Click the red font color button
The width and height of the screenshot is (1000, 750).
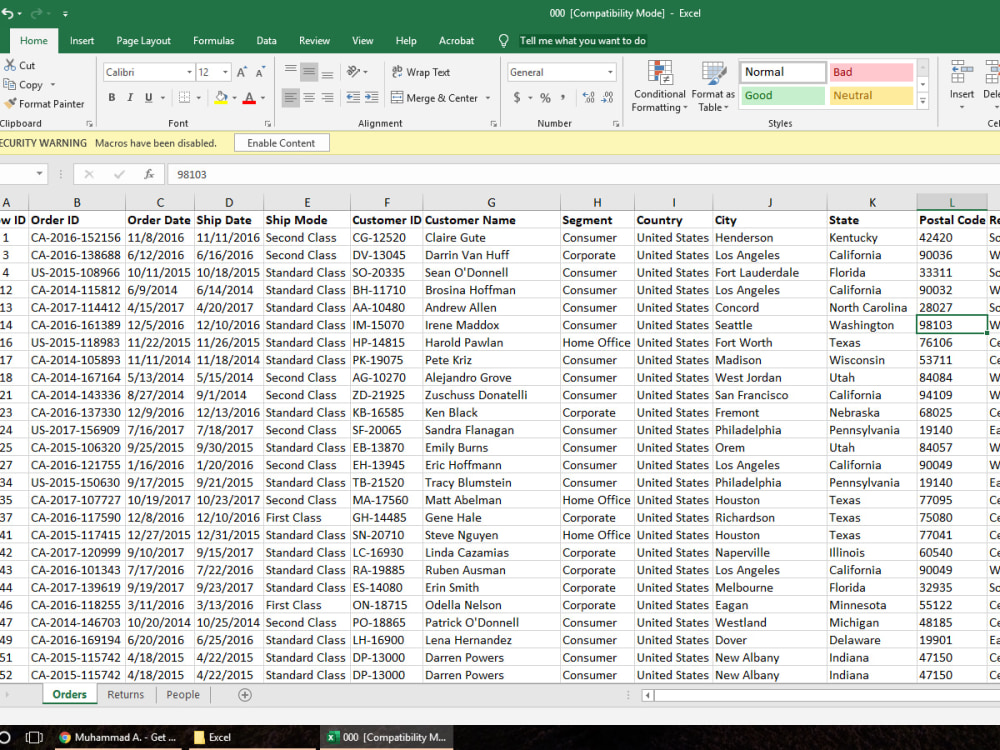[249, 98]
